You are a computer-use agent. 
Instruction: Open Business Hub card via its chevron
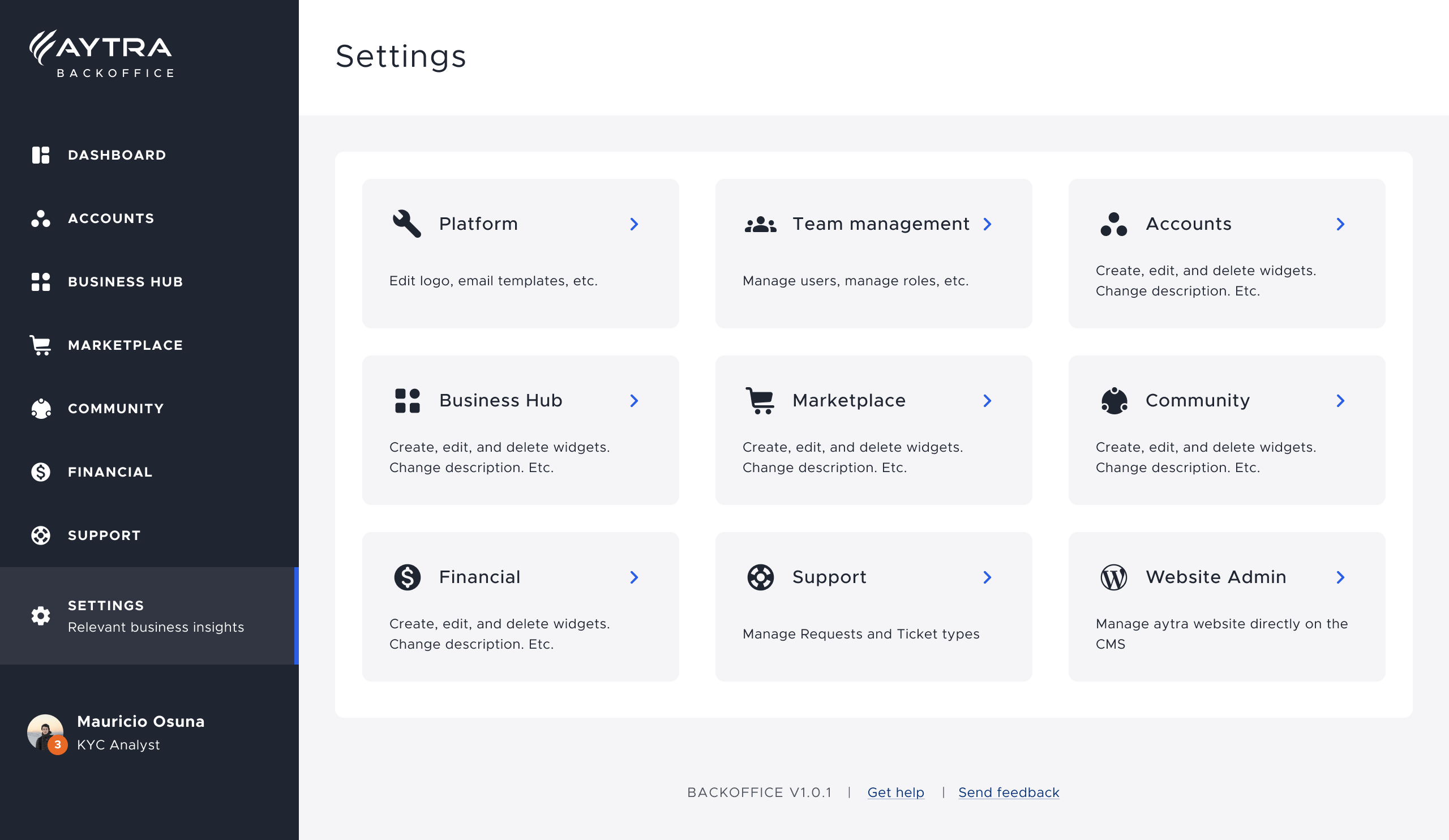[635, 401]
